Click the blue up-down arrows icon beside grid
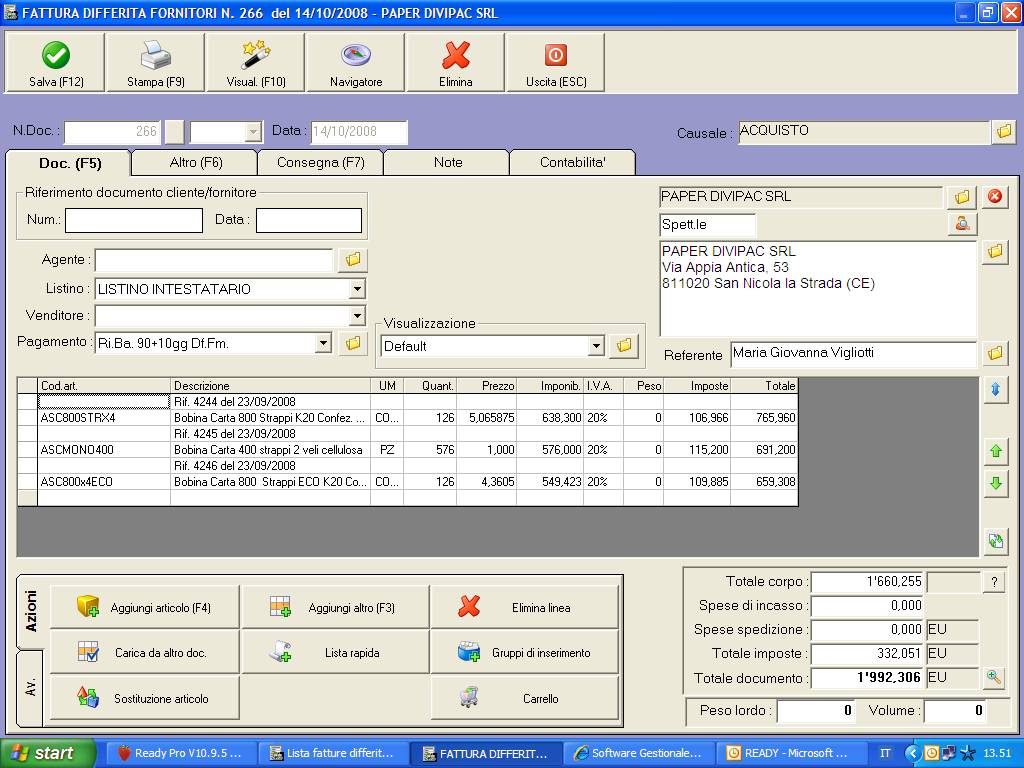 (995, 390)
